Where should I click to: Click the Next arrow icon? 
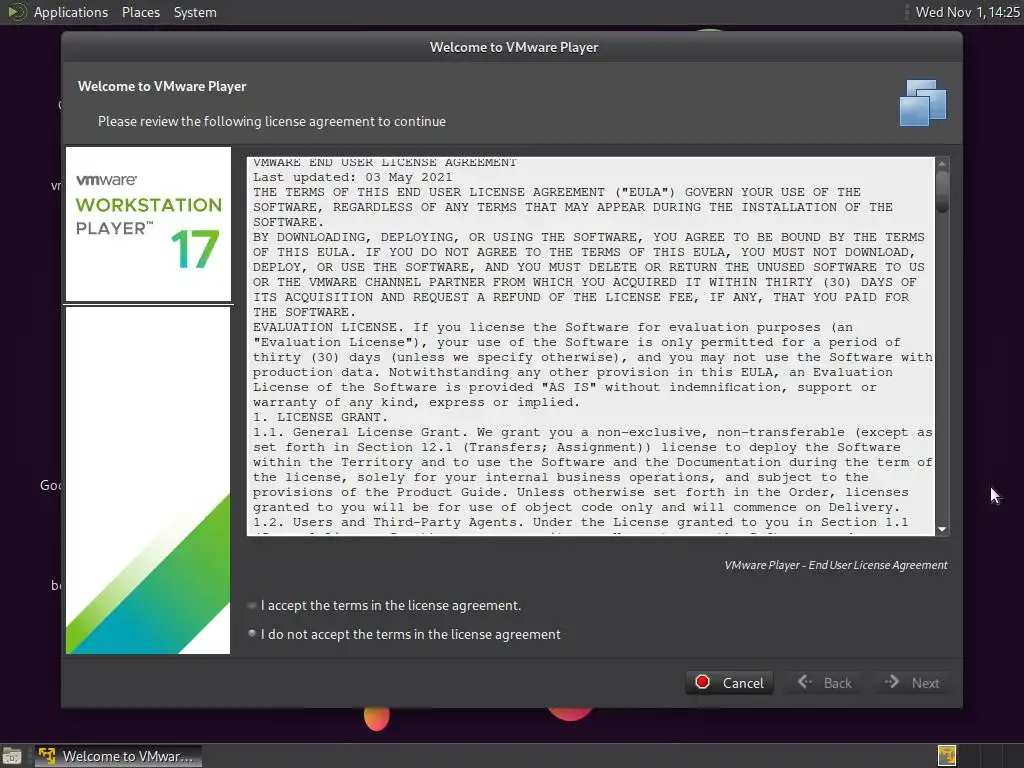pos(892,682)
